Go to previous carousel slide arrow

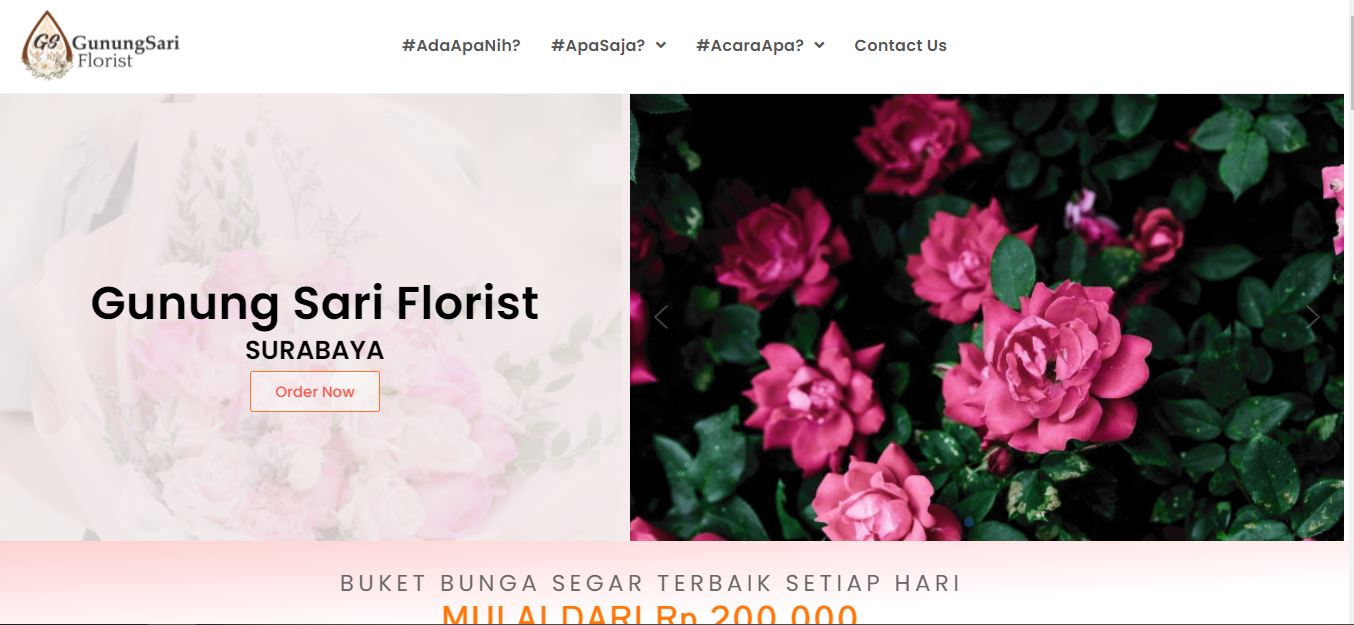click(x=660, y=317)
